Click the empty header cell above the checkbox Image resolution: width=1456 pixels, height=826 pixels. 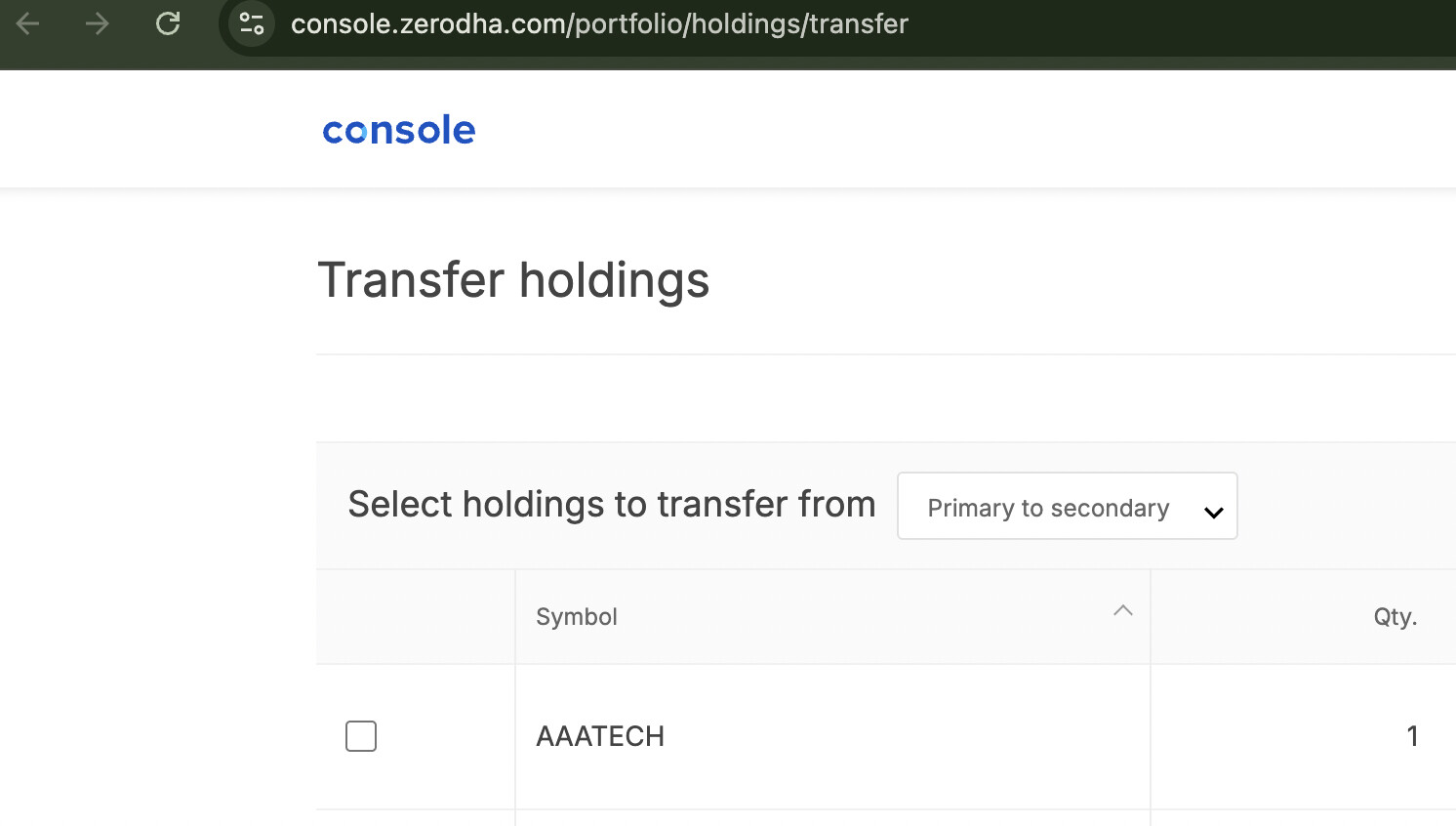[416, 617]
